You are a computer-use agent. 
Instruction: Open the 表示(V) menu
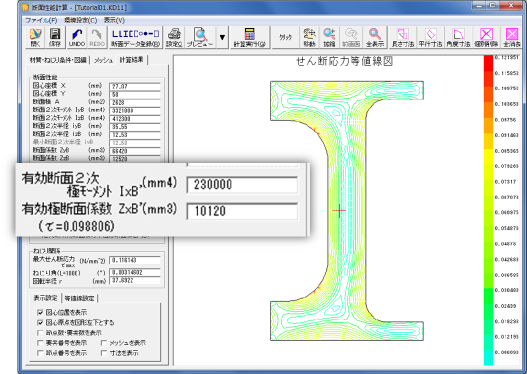[x=114, y=20]
